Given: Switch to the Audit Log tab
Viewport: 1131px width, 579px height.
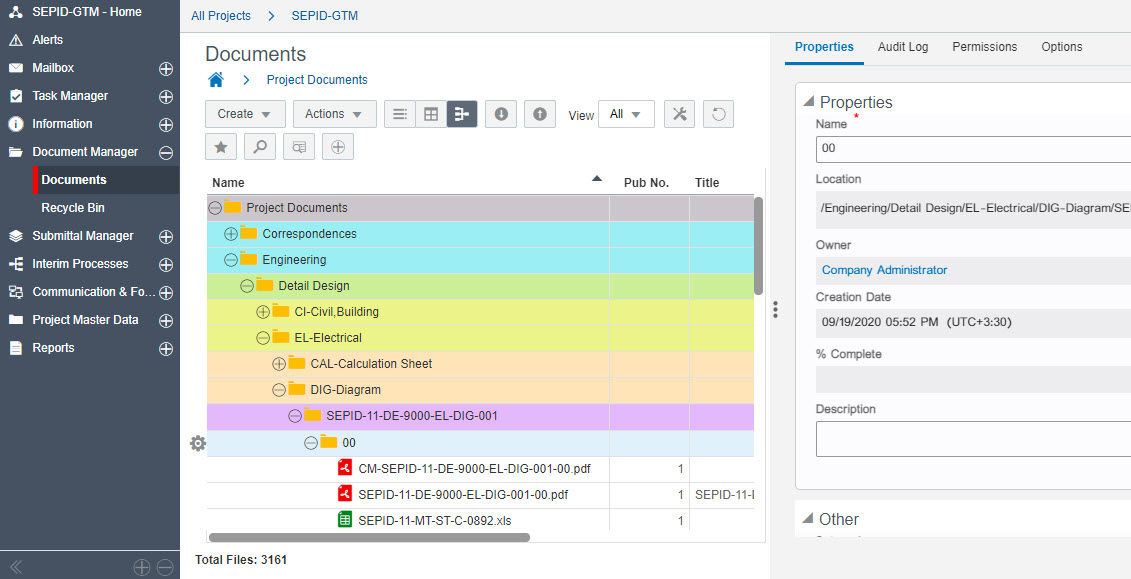Looking at the screenshot, I should (903, 47).
